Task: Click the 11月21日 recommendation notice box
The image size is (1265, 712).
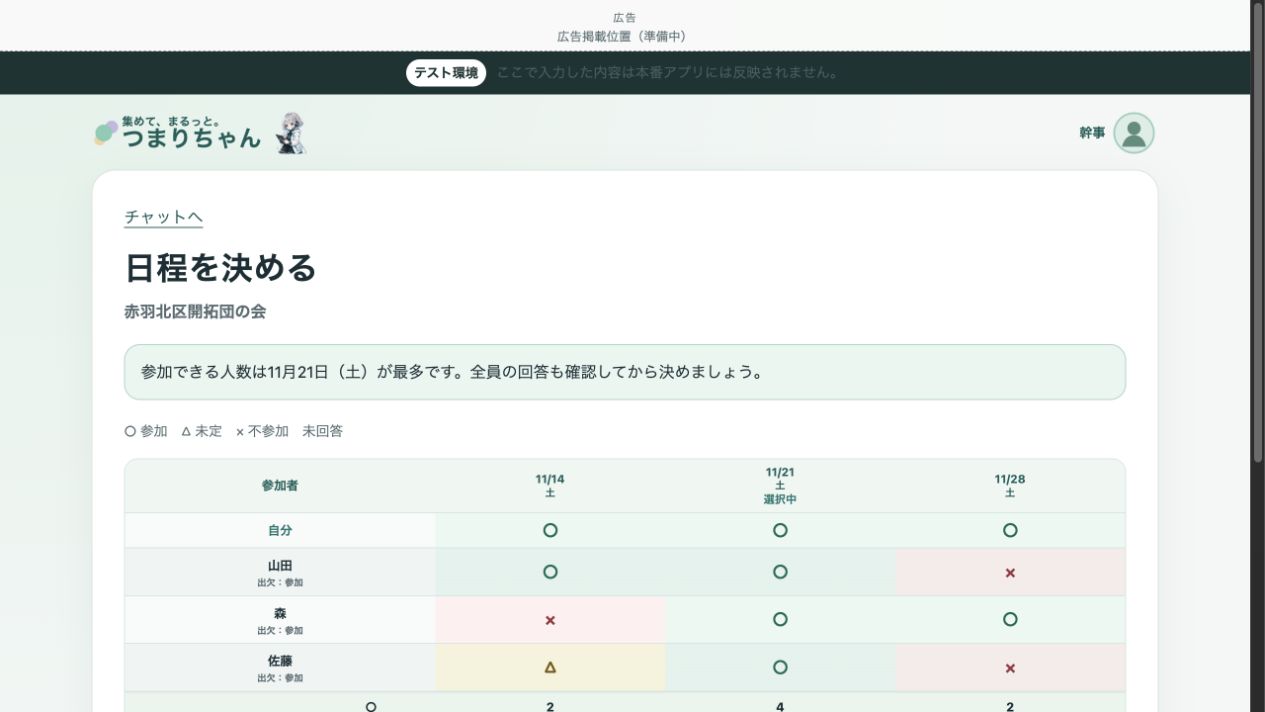Action: pyautogui.click(x=625, y=372)
